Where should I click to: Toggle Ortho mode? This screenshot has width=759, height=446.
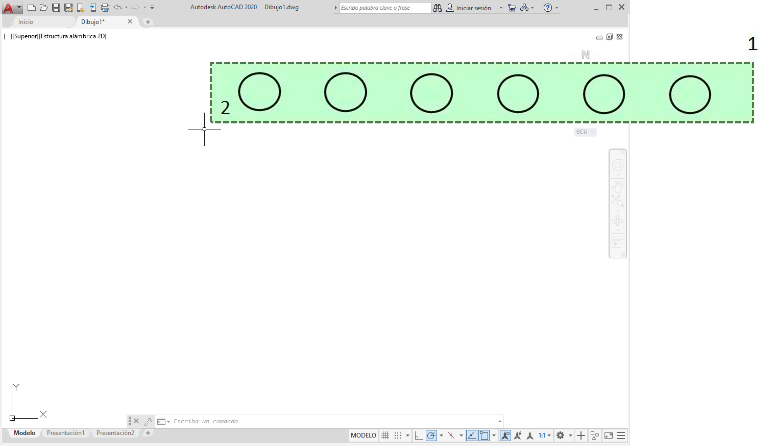(419, 435)
